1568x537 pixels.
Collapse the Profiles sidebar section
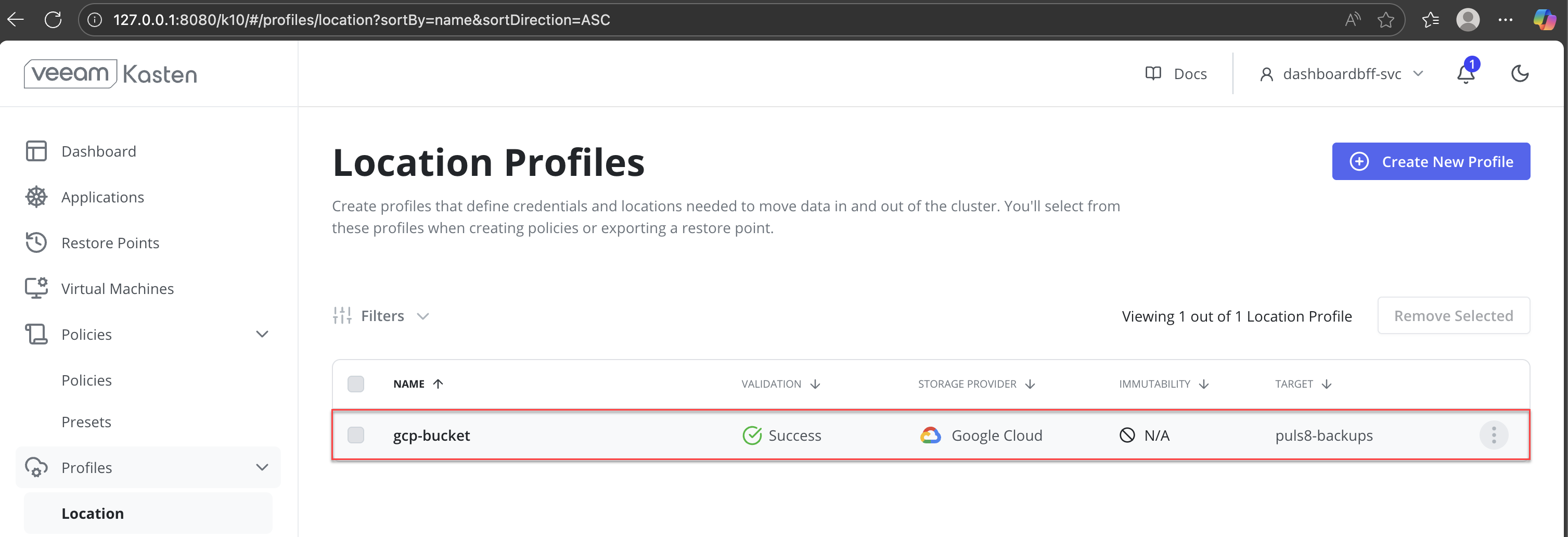[x=262, y=467]
